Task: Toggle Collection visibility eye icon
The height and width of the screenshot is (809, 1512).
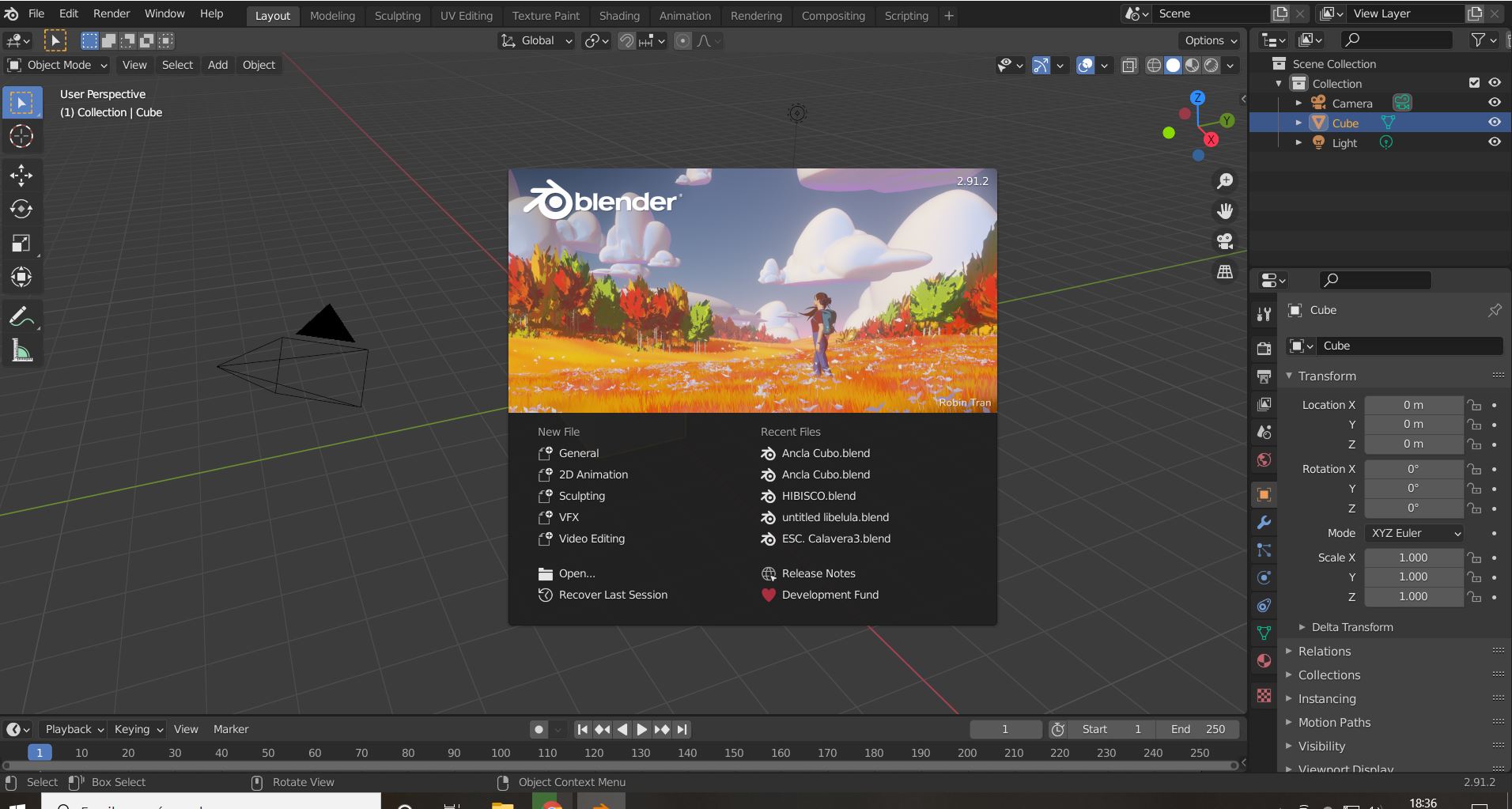Action: tap(1494, 83)
